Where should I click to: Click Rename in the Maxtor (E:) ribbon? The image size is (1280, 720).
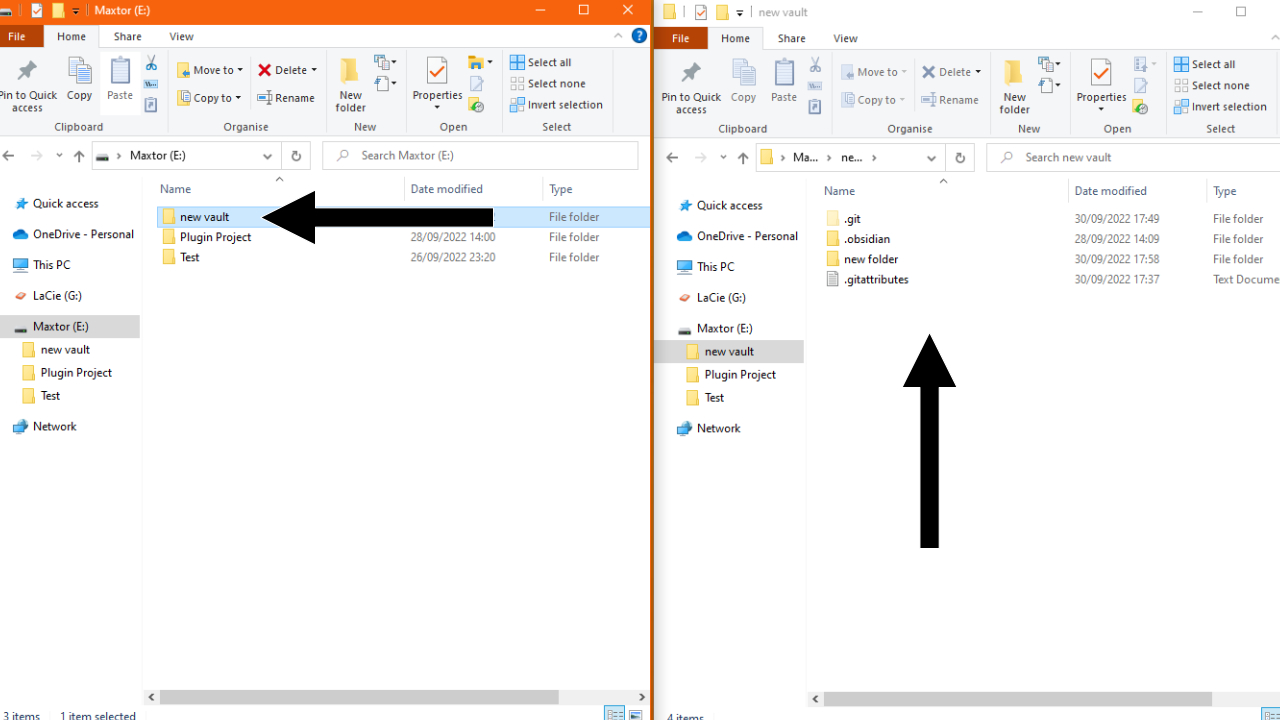[x=286, y=98]
